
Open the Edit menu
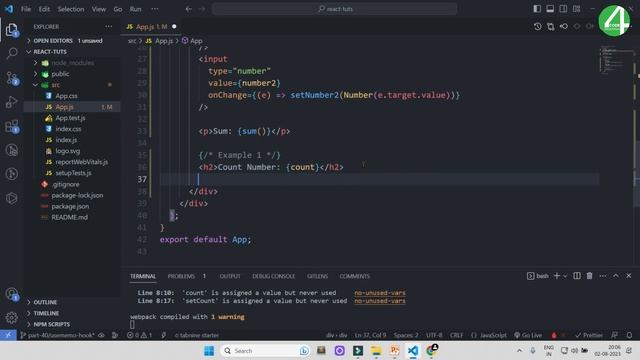[44, 9]
